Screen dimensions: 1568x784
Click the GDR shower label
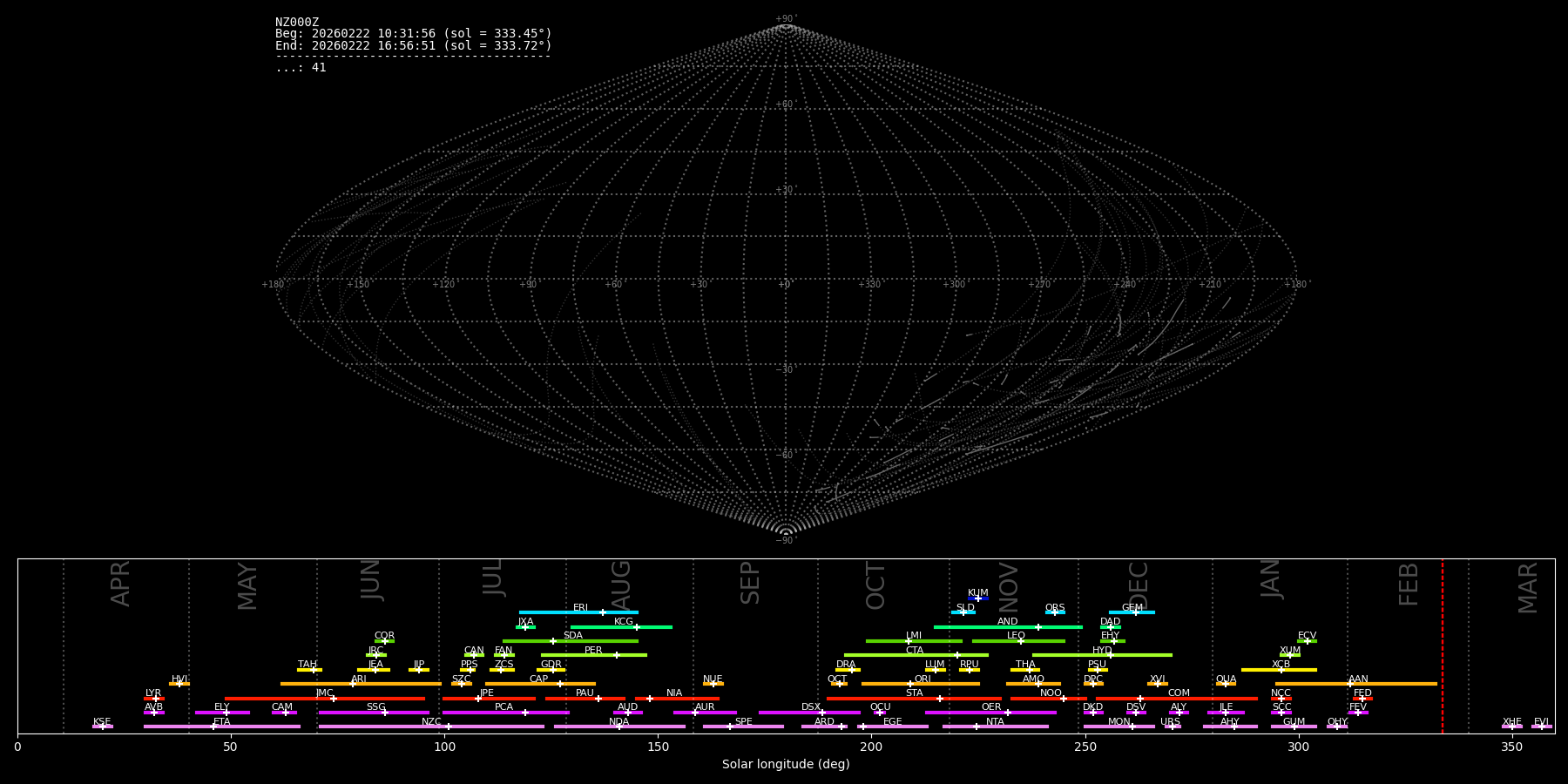click(x=551, y=665)
